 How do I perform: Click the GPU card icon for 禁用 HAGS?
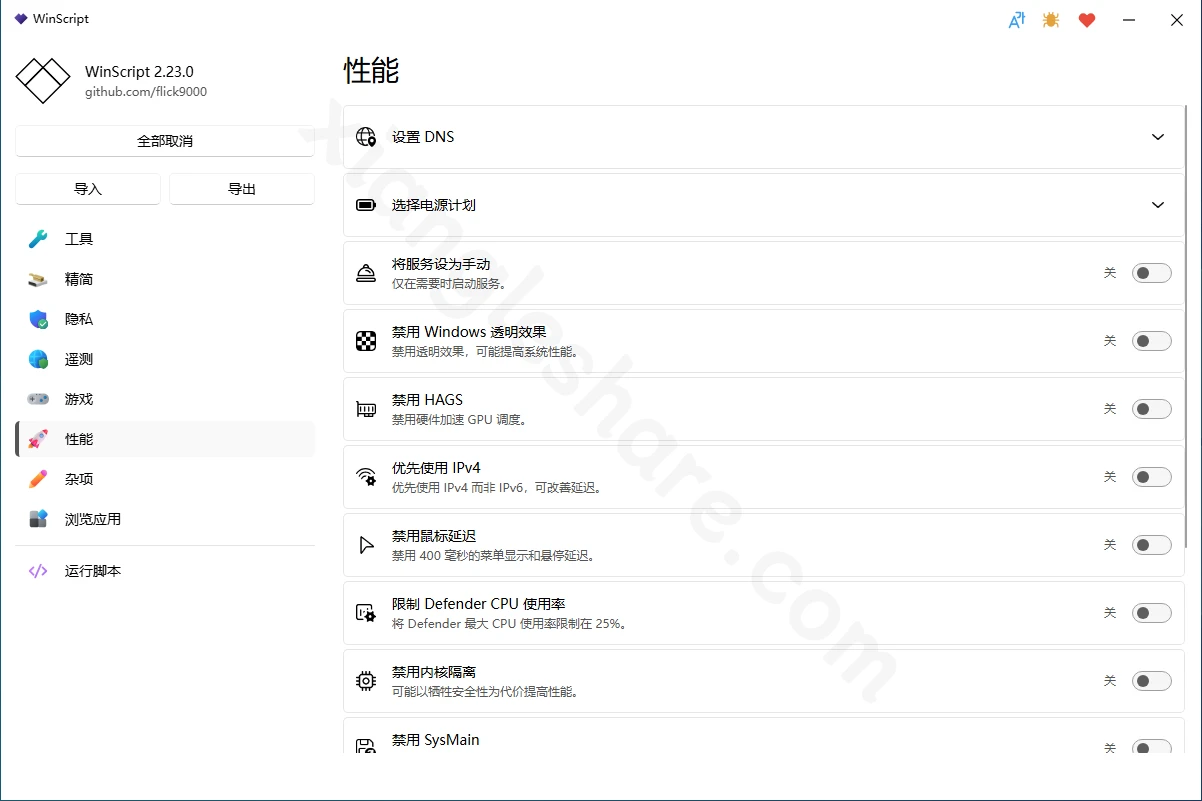[x=366, y=409]
